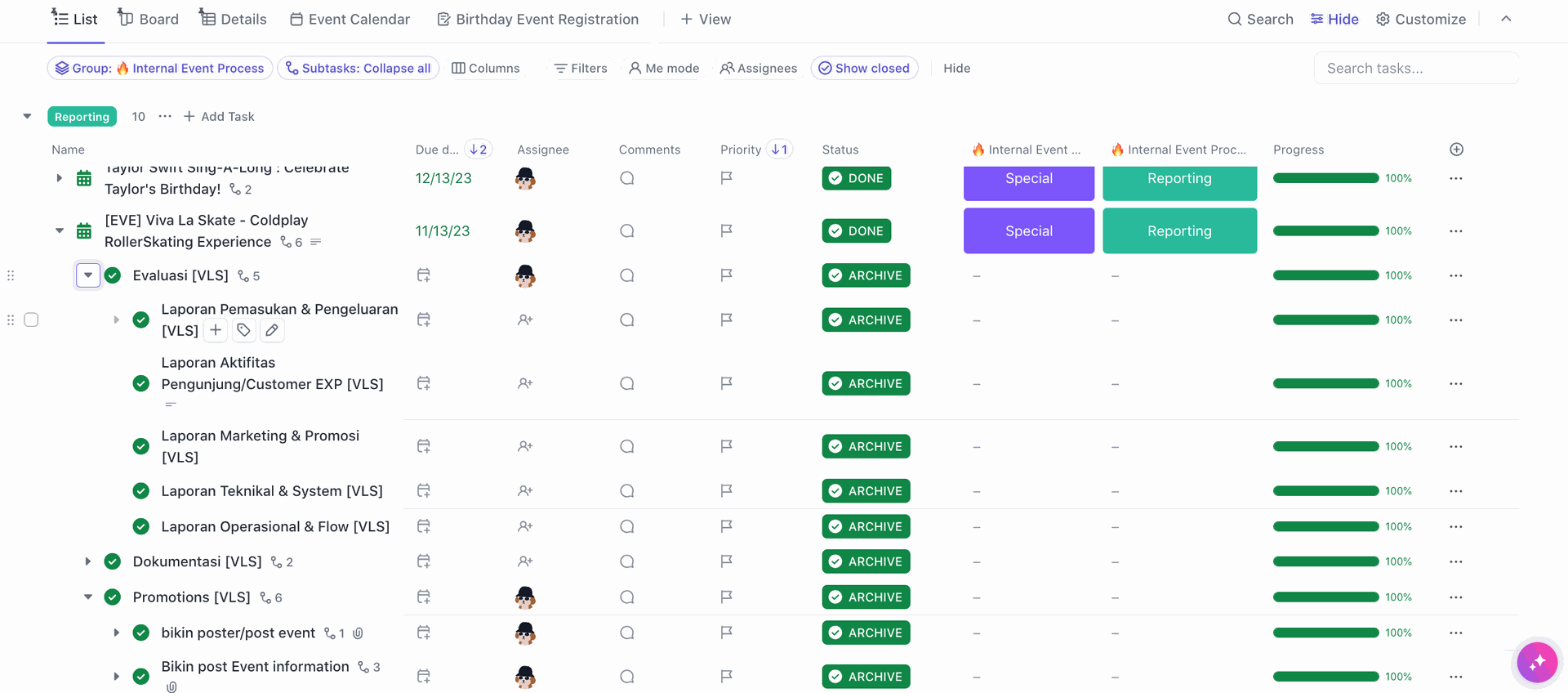1568x693 pixels.
Task: Open the Columns settings
Action: pyautogui.click(x=486, y=68)
